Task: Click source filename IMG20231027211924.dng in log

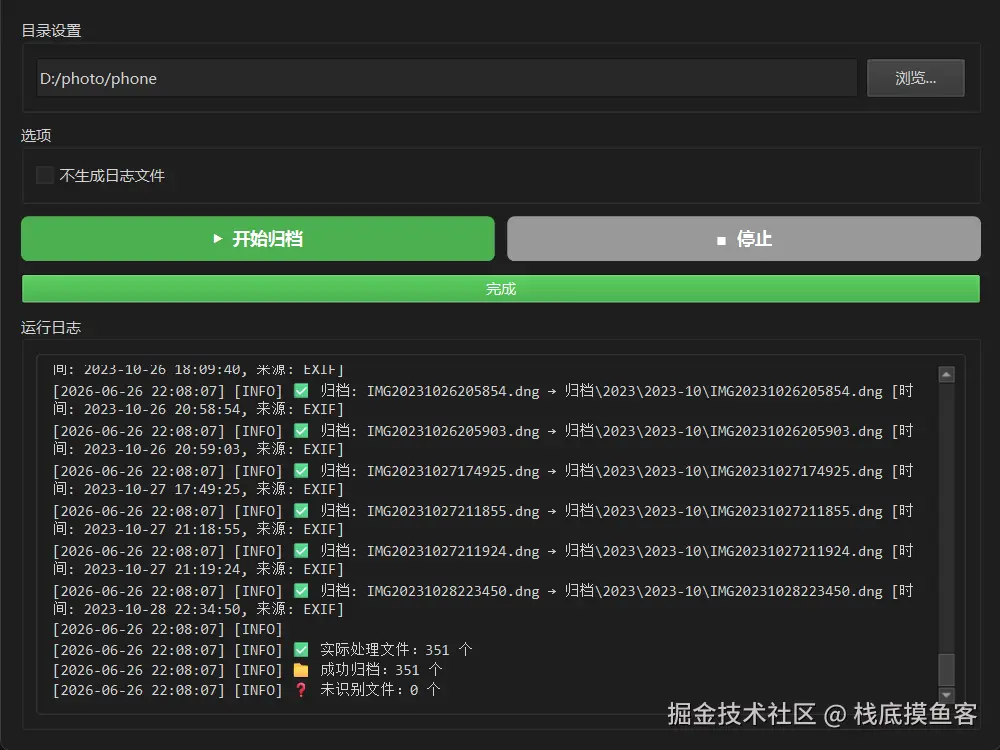Action: click(453, 551)
